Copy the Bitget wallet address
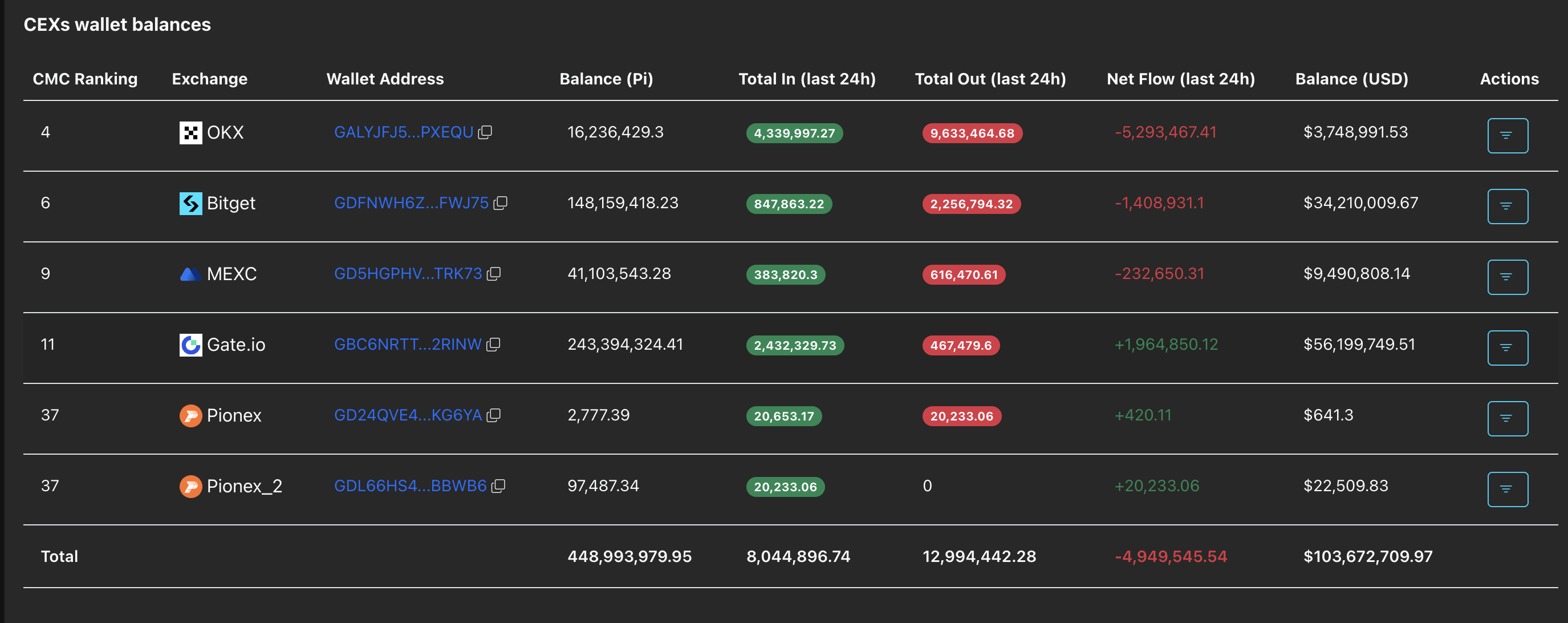Image resolution: width=1568 pixels, height=623 pixels. (x=501, y=203)
